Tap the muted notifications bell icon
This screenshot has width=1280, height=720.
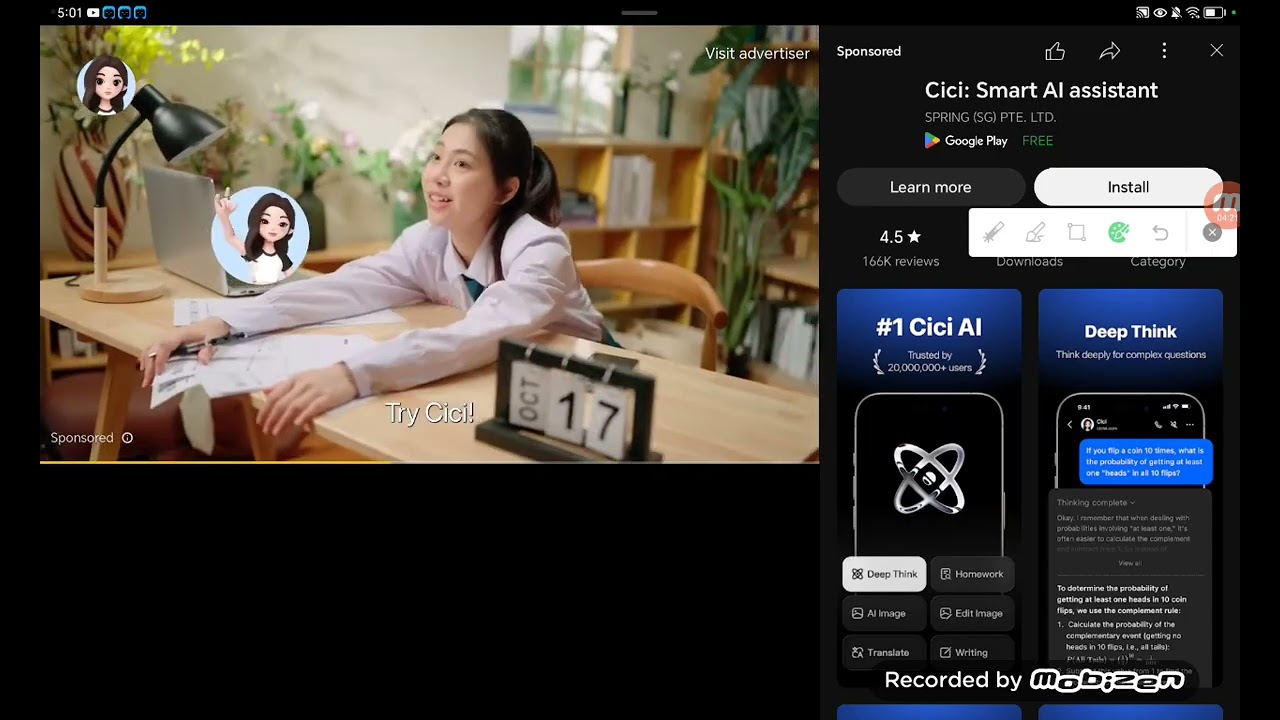click(x=1176, y=13)
